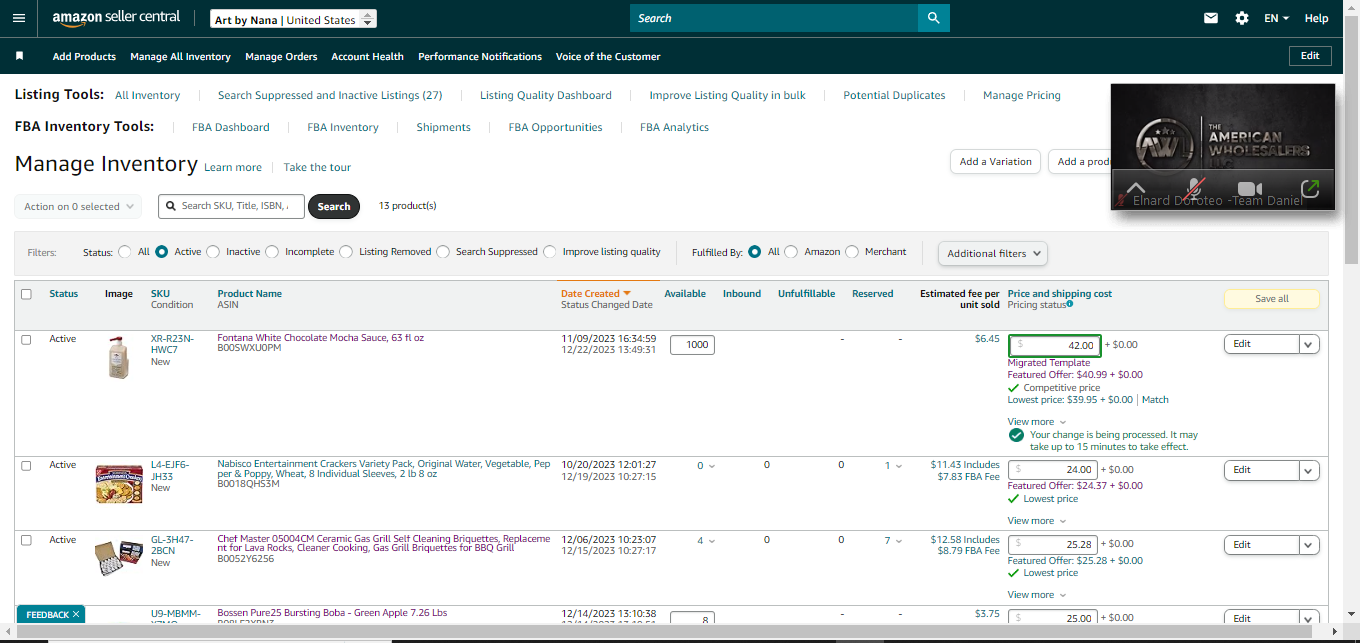Viewport: 1360px width, 643px height.
Task: Click the Save all button
Action: (x=1271, y=299)
